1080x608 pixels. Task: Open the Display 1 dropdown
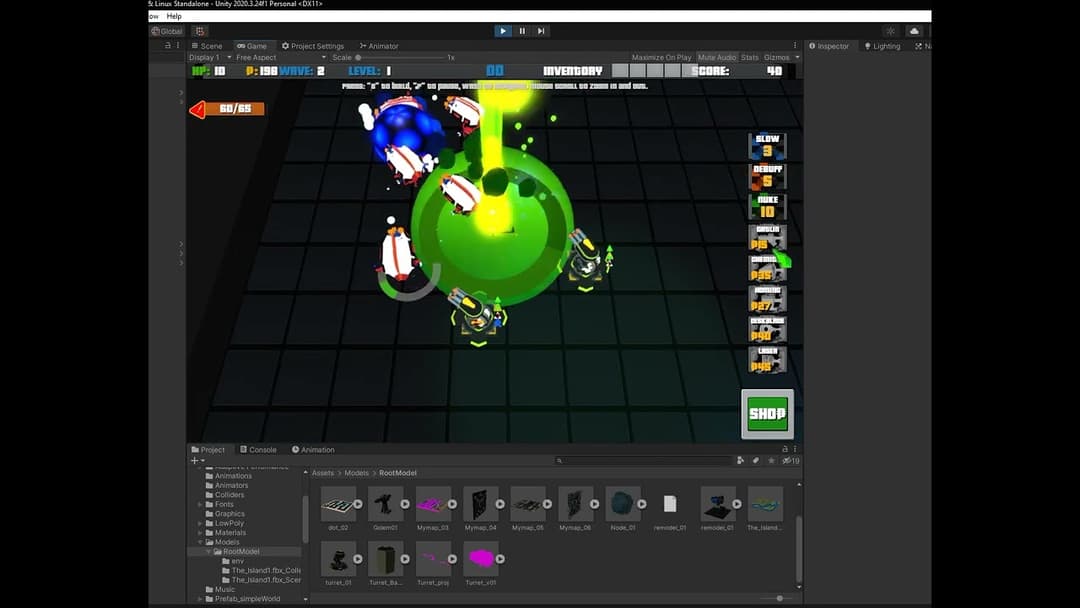point(205,57)
